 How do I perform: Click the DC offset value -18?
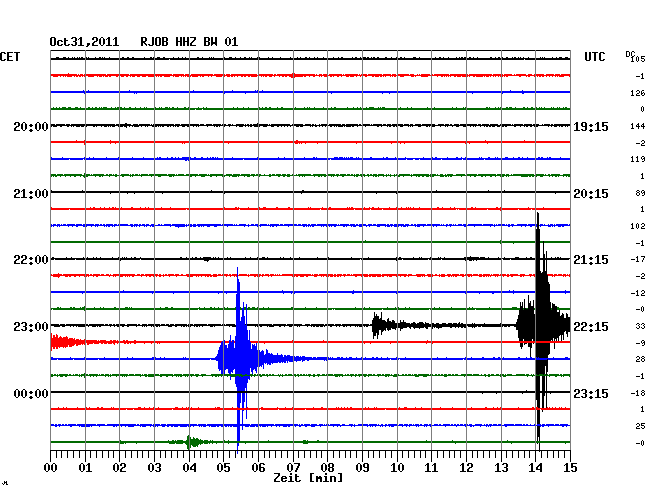[x=638, y=393]
